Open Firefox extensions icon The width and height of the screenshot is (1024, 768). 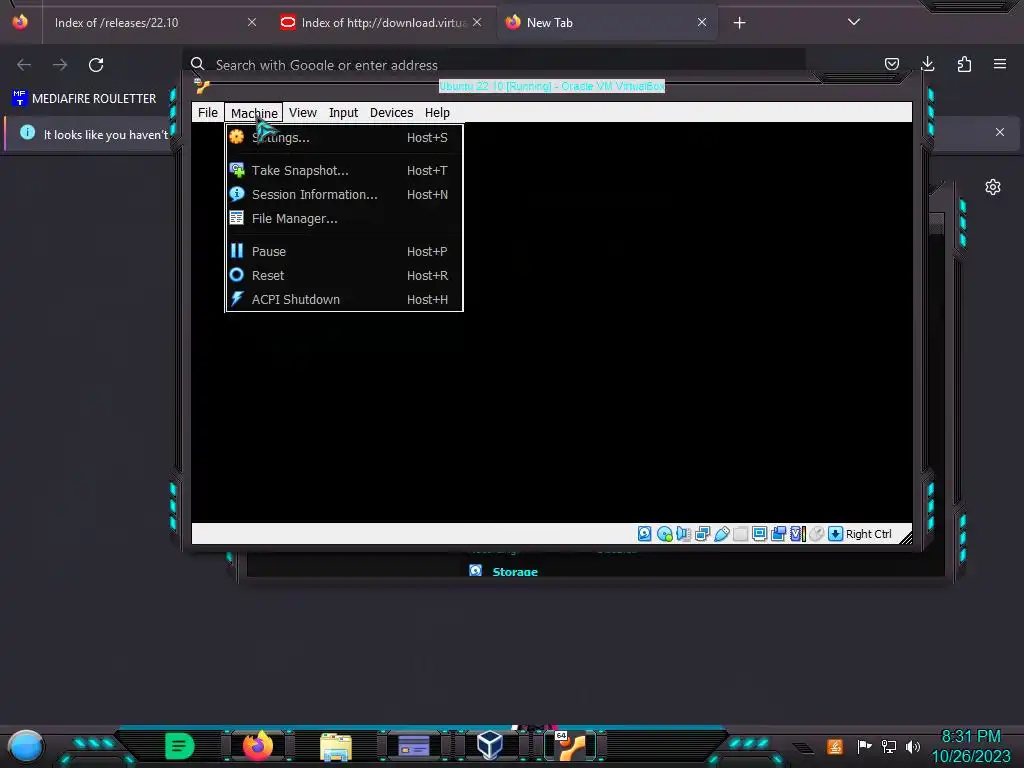[964, 64]
